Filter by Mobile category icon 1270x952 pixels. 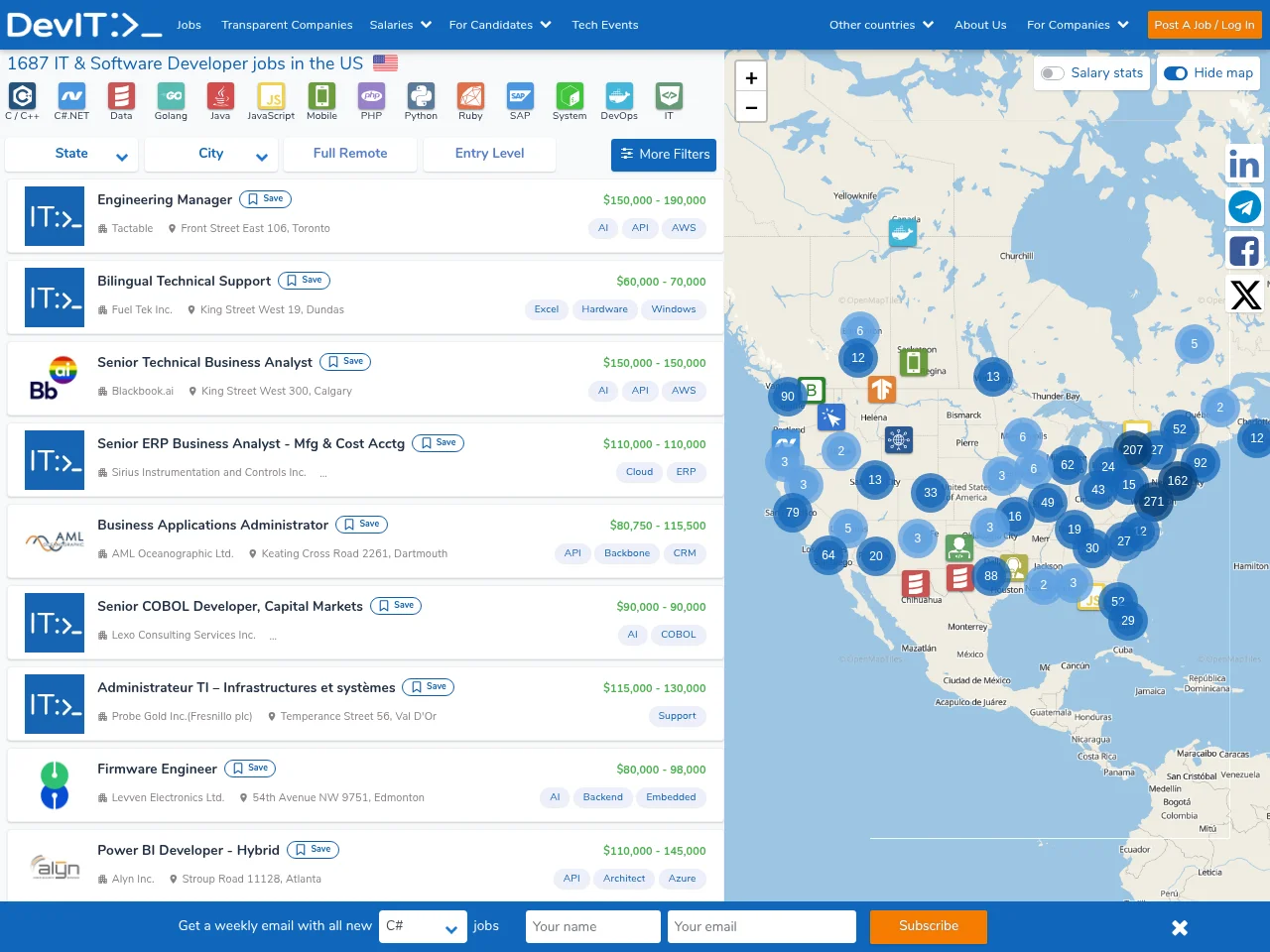point(321,95)
